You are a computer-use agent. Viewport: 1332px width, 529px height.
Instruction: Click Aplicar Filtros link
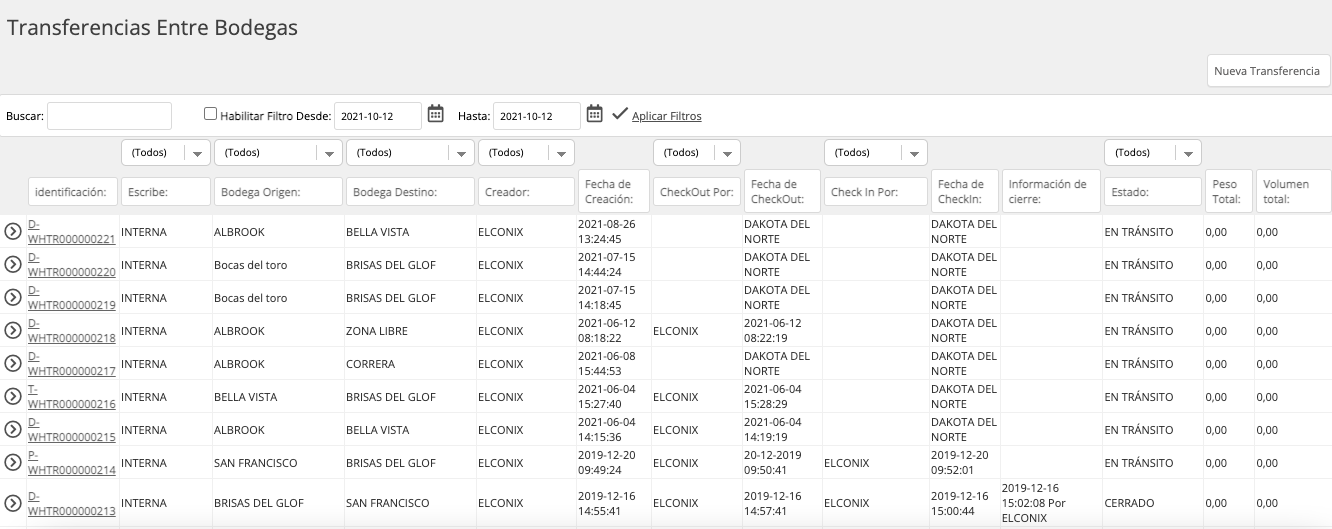[667, 116]
